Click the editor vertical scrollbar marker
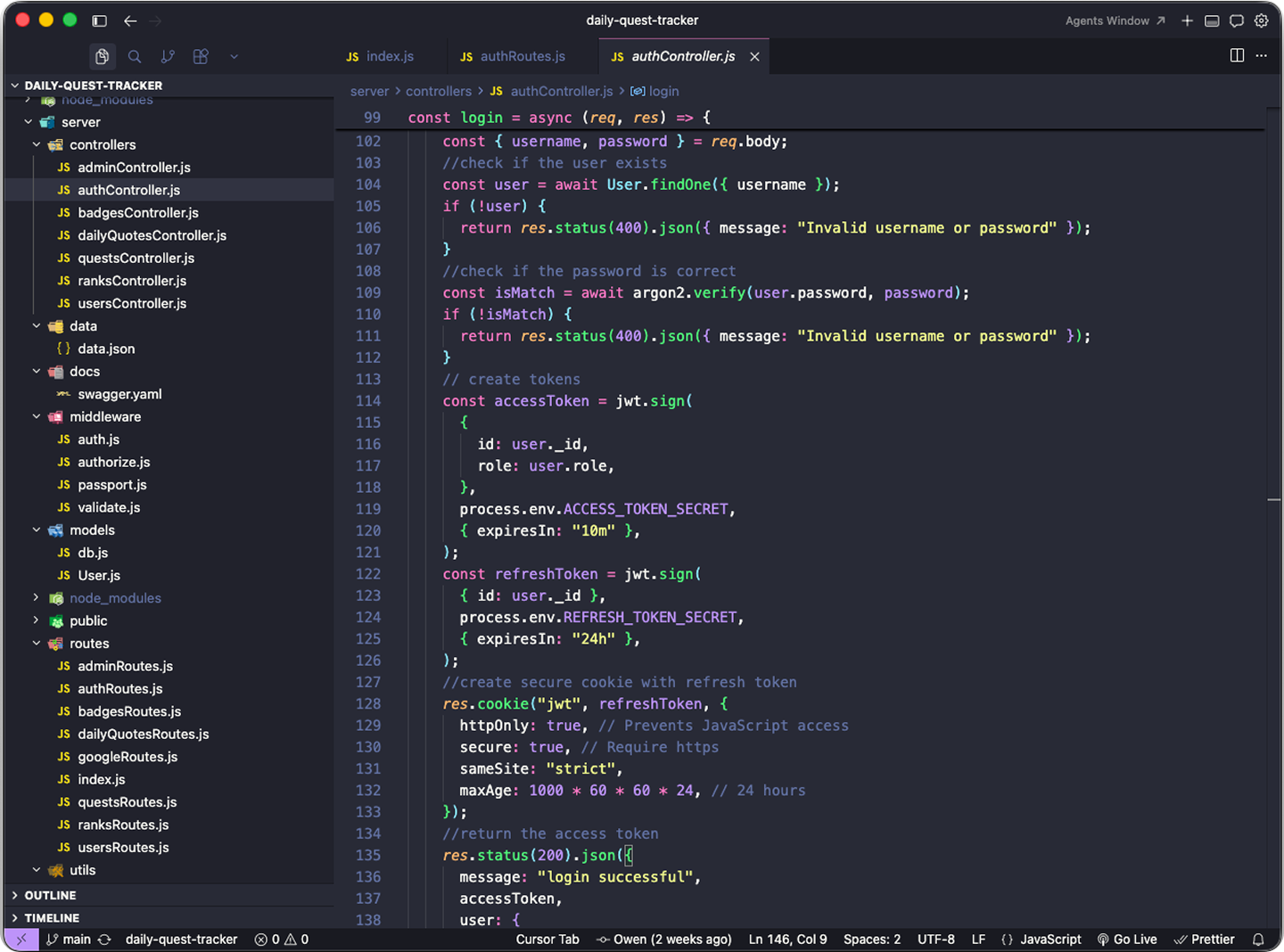This screenshot has width=1284, height=952. coord(1273,500)
